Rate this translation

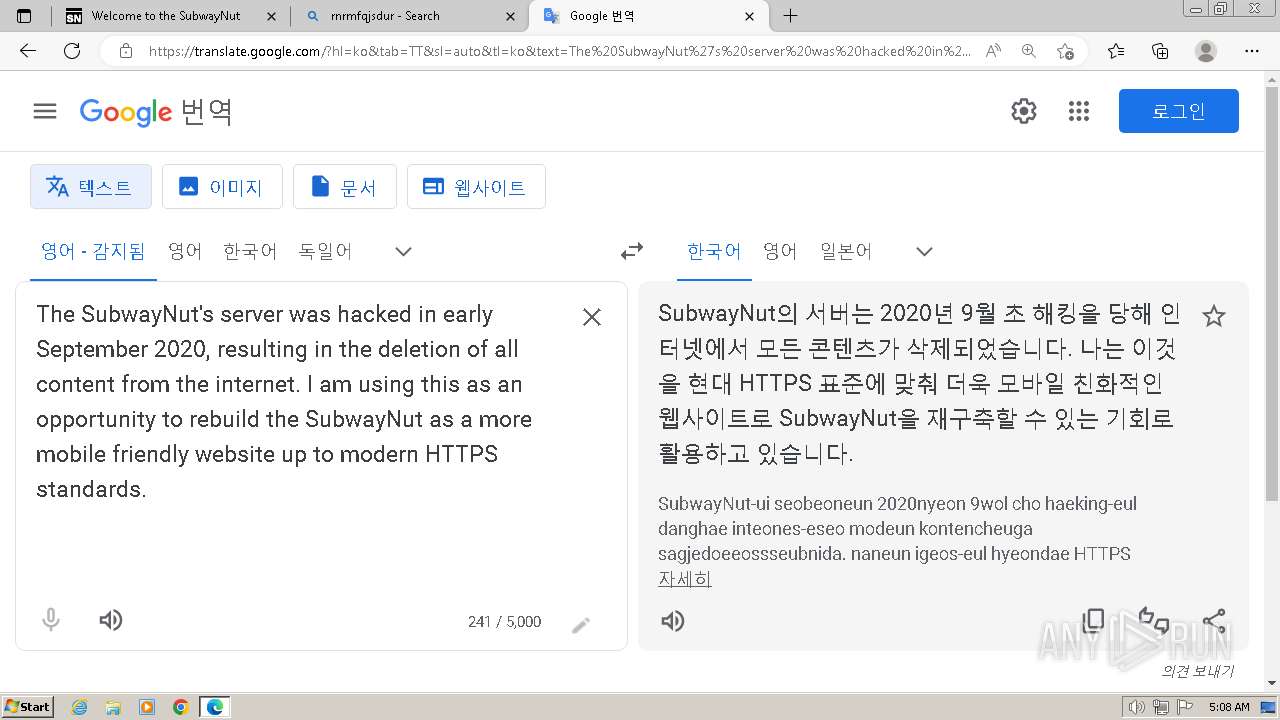pyautogui.click(x=1154, y=621)
